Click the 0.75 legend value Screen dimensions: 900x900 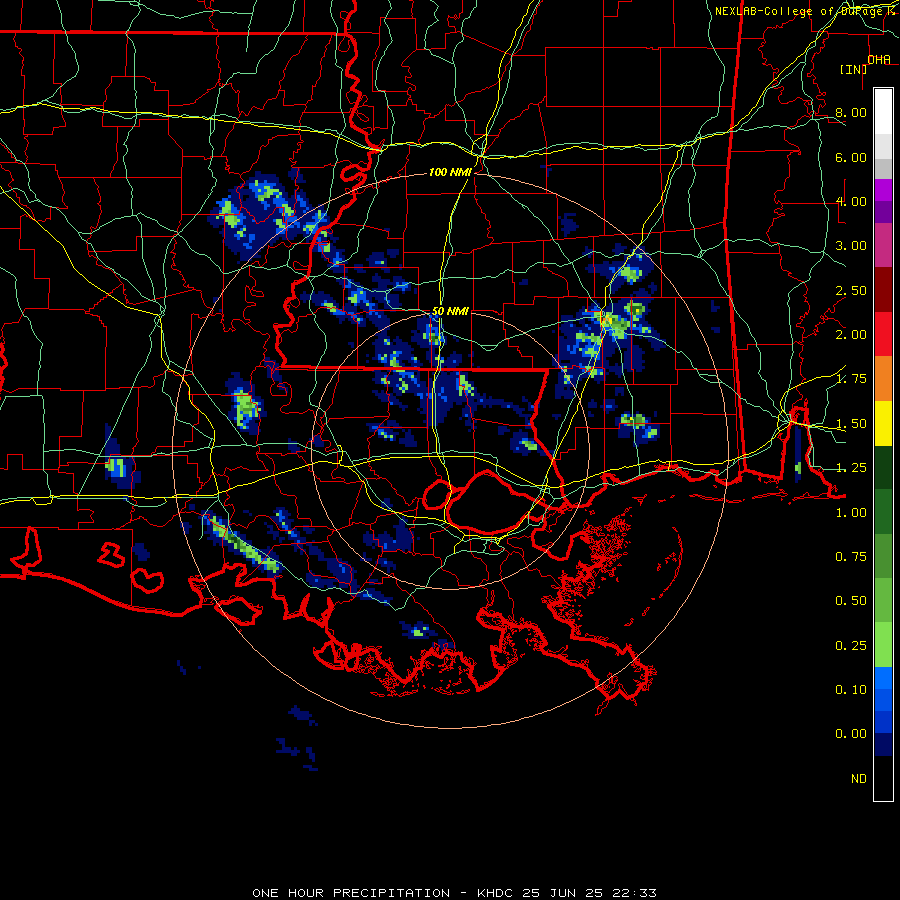[851, 557]
